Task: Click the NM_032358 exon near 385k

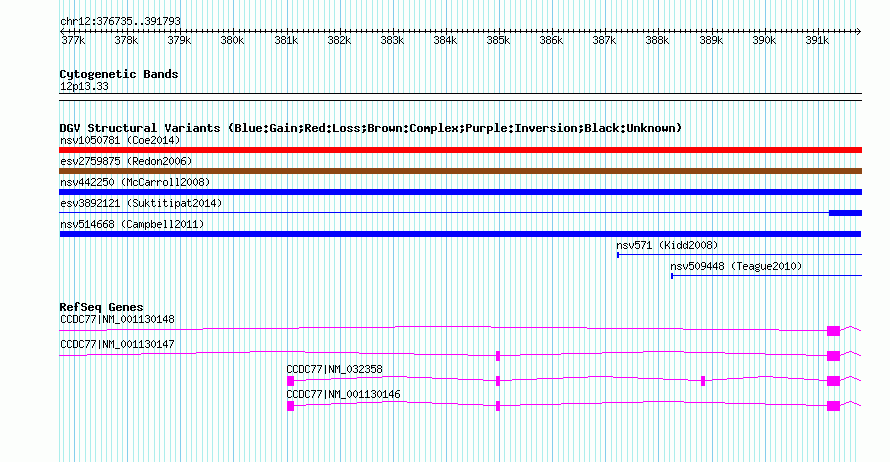Action: pyautogui.click(x=498, y=381)
